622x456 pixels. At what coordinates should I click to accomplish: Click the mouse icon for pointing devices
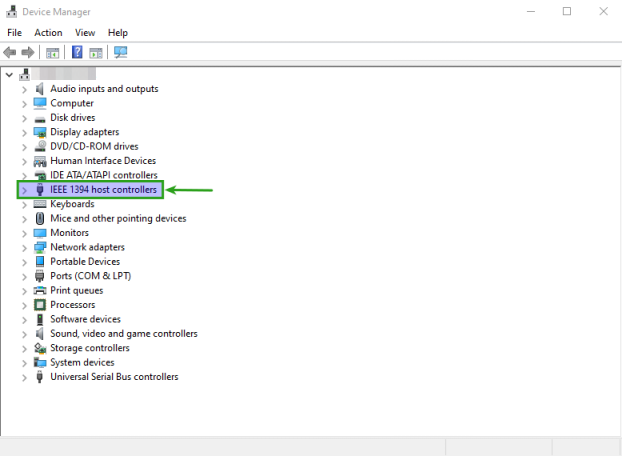pos(40,218)
